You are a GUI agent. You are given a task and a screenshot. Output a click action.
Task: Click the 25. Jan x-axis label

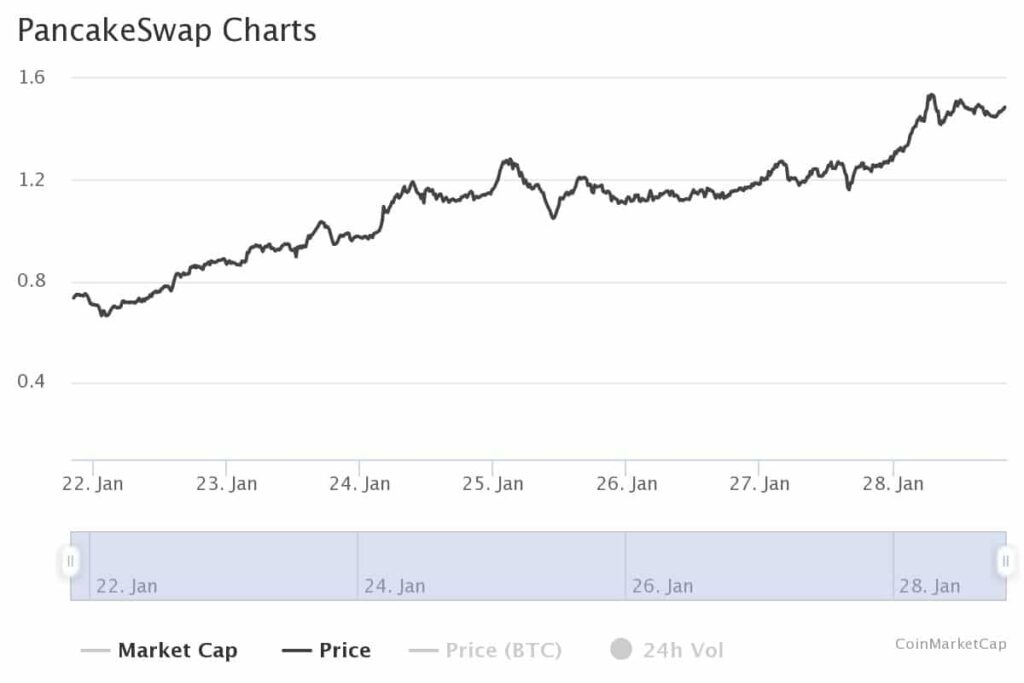coord(492,484)
